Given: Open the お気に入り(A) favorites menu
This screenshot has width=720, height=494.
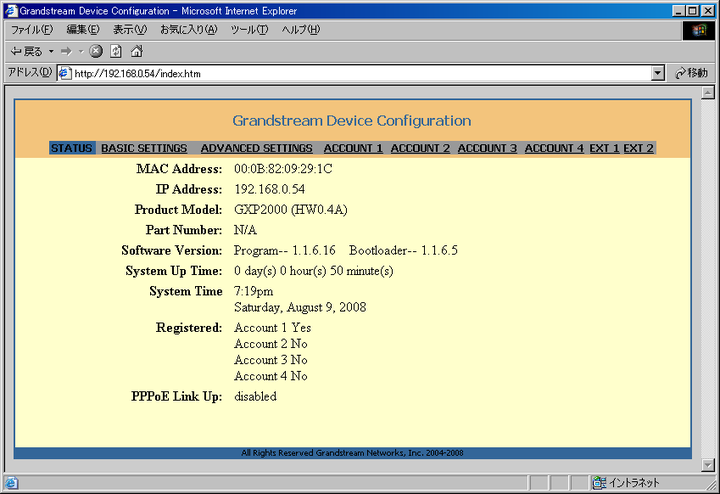Looking at the screenshot, I should [x=188, y=30].
